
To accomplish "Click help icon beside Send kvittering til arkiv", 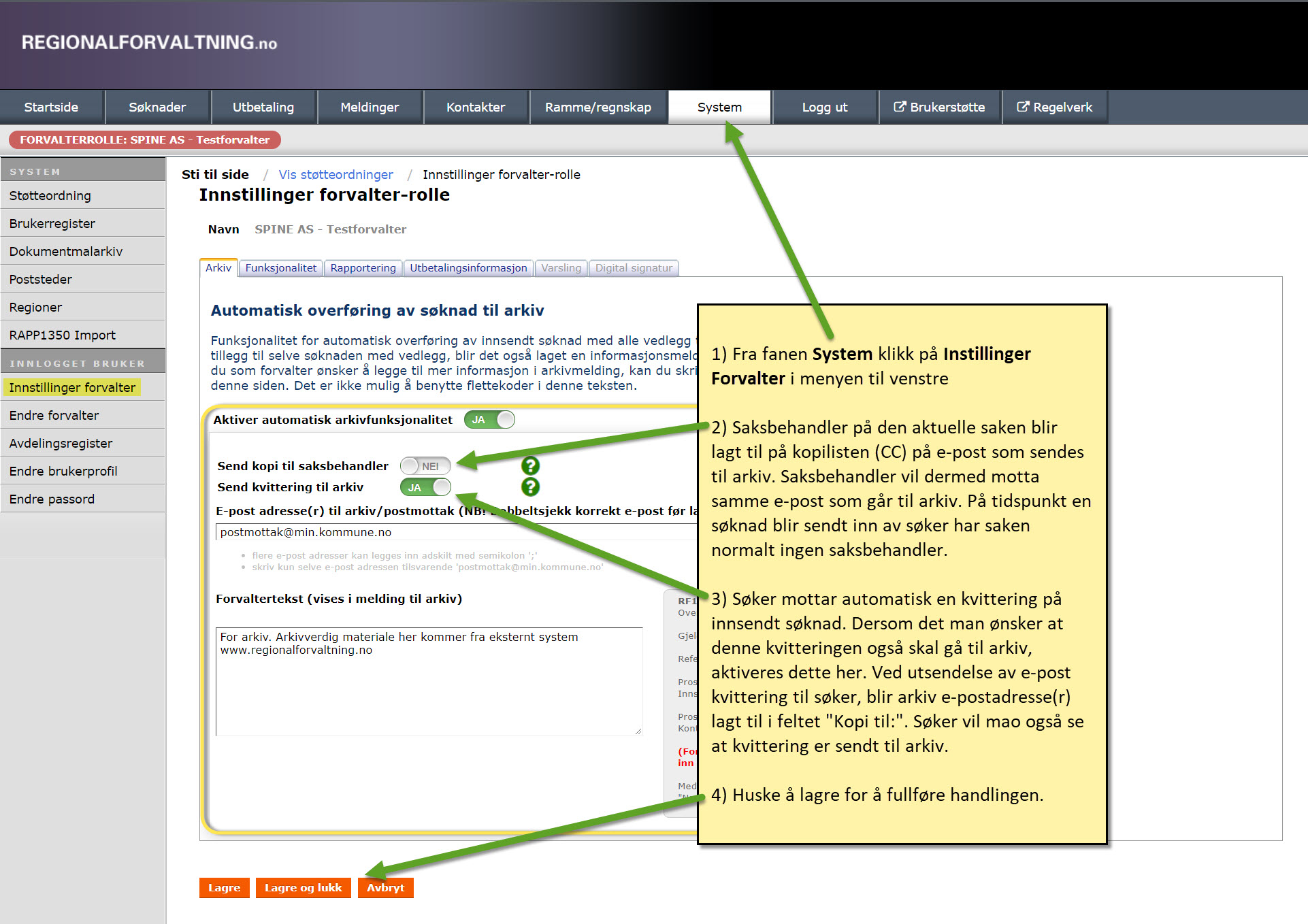I will point(530,487).
